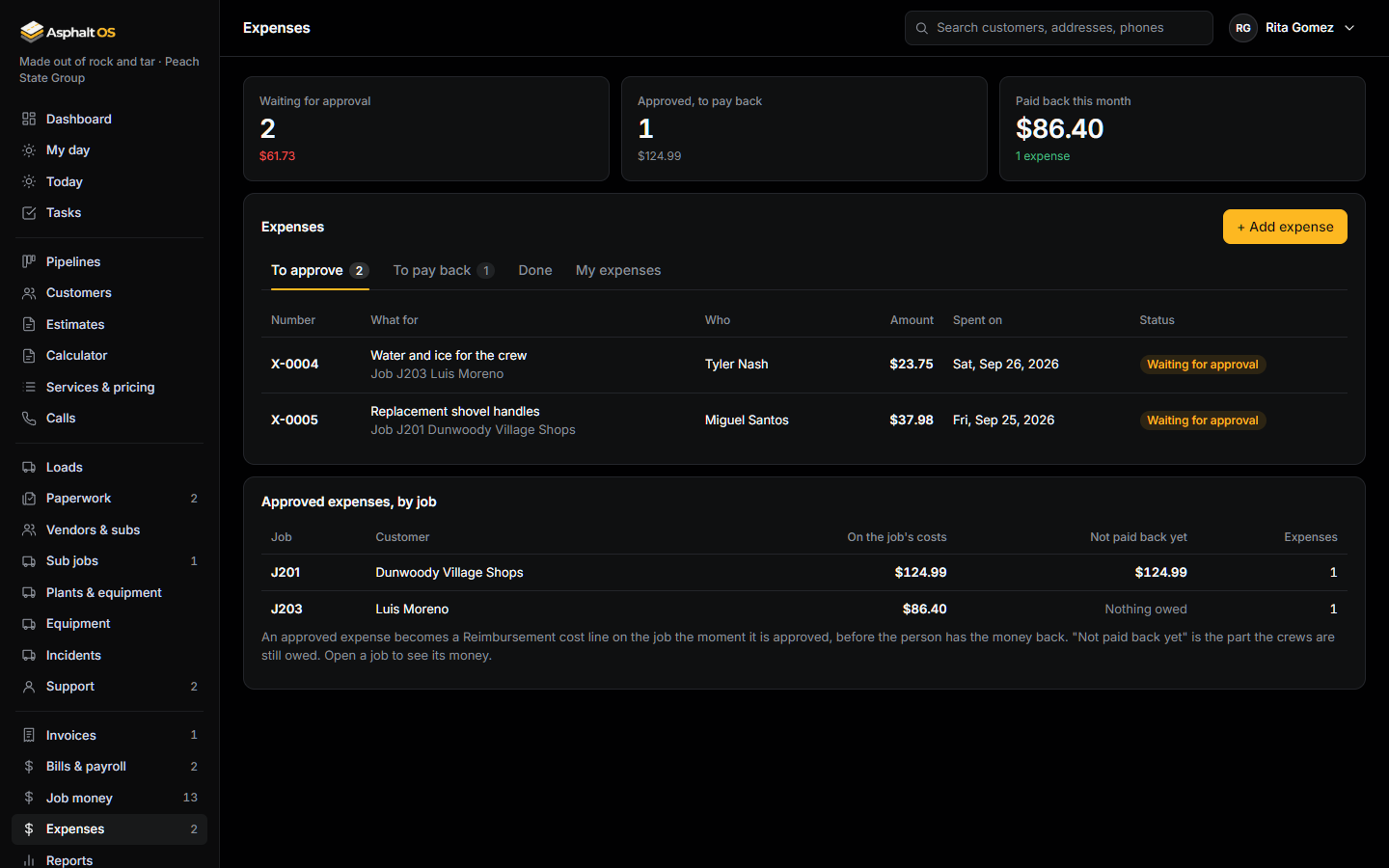Viewport: 1389px width, 868px height.
Task: Click Waiting for approval badge on X-0005
Action: click(1203, 420)
